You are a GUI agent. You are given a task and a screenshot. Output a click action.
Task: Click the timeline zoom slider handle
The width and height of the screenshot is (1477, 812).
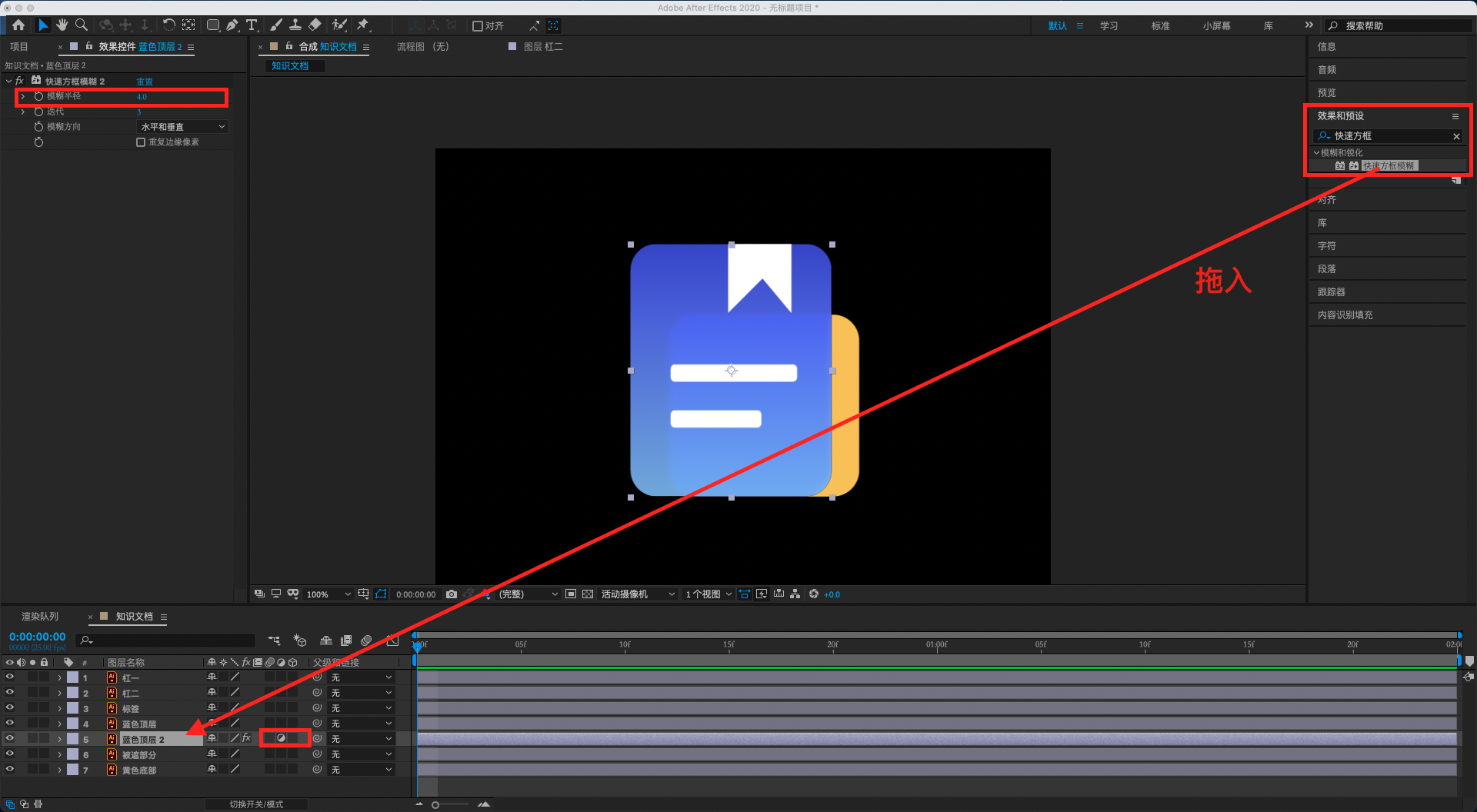(x=435, y=805)
